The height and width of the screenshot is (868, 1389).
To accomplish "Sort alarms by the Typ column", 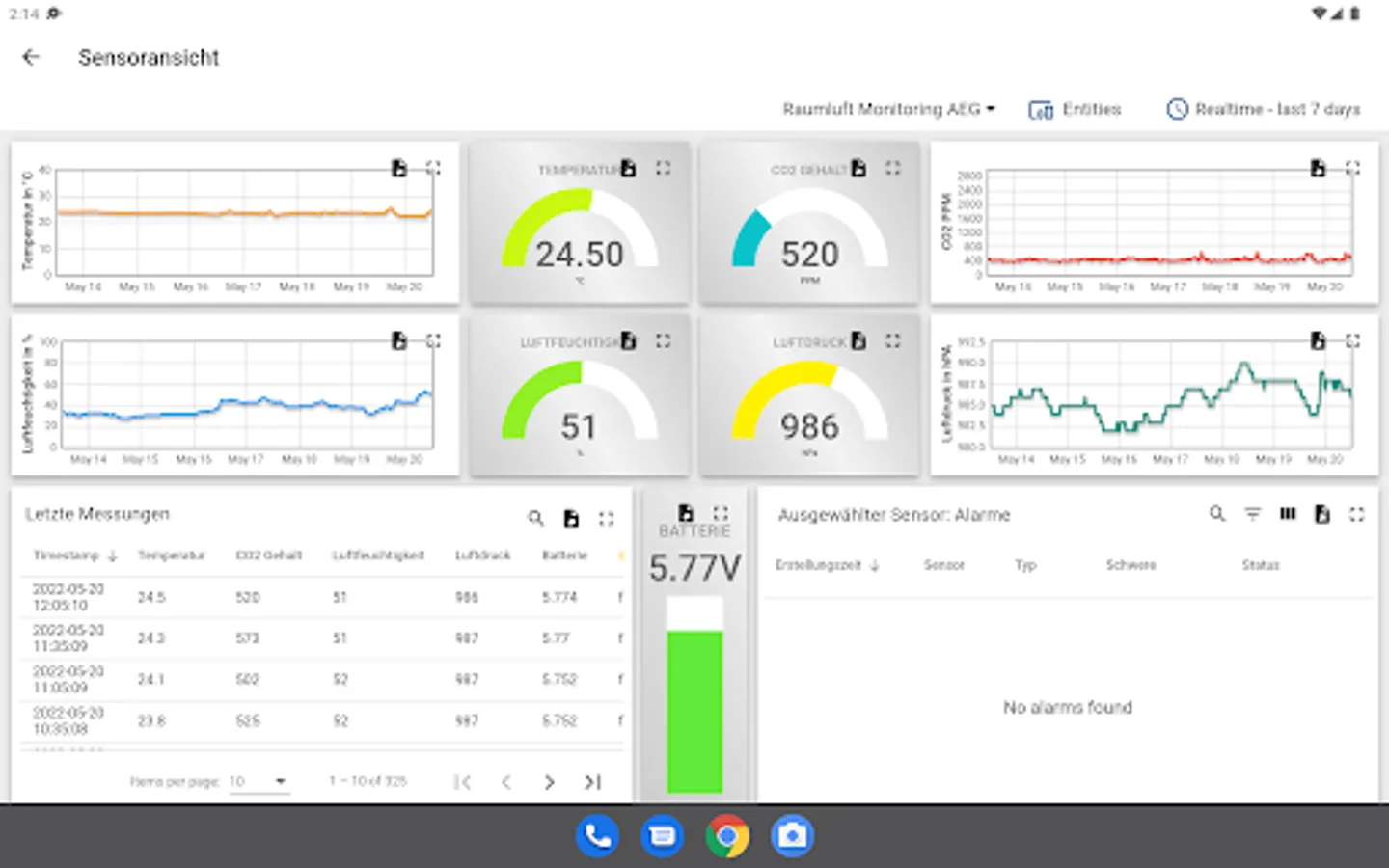I will click(x=1025, y=565).
